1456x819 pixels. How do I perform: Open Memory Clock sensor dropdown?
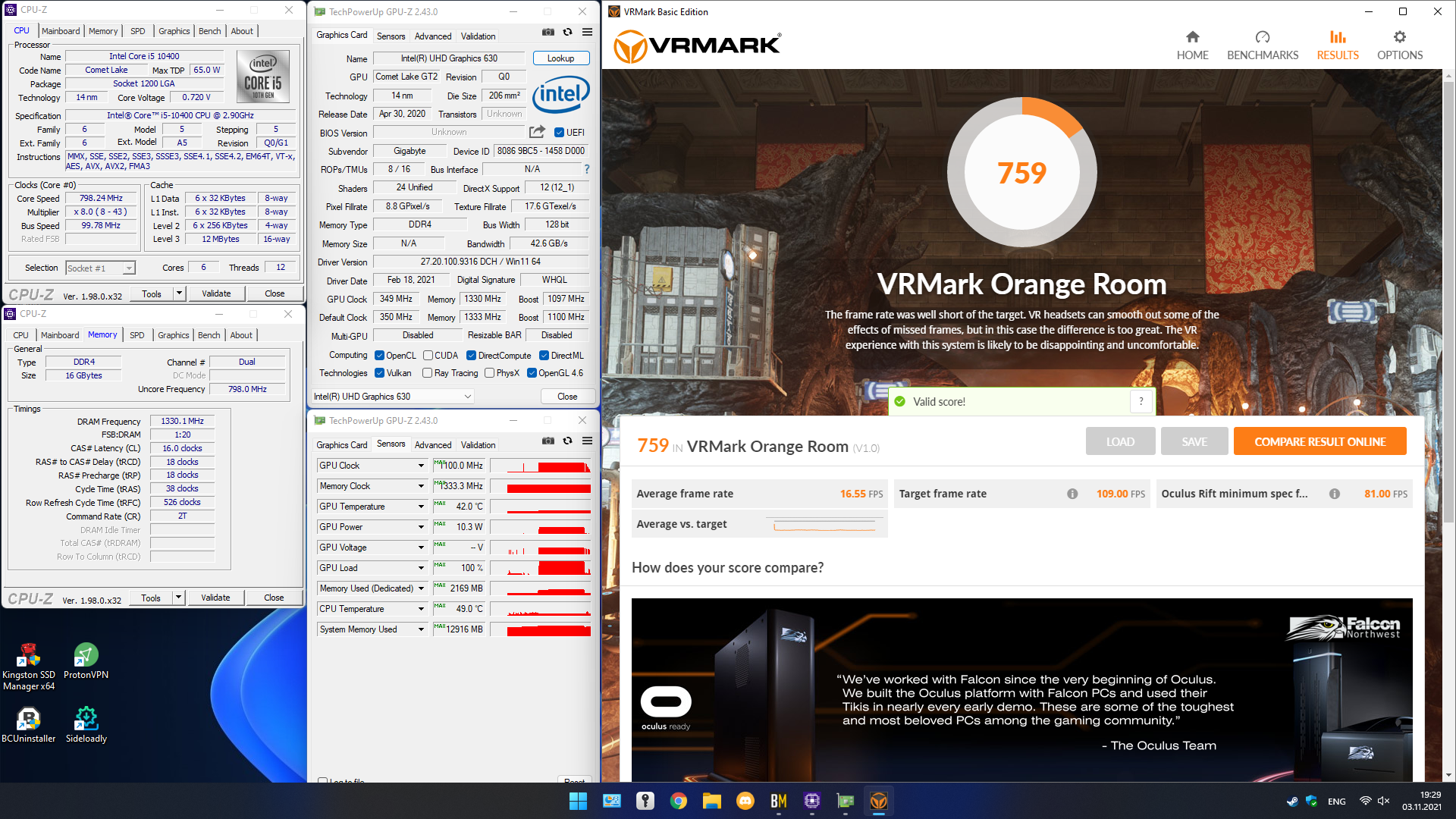click(421, 486)
